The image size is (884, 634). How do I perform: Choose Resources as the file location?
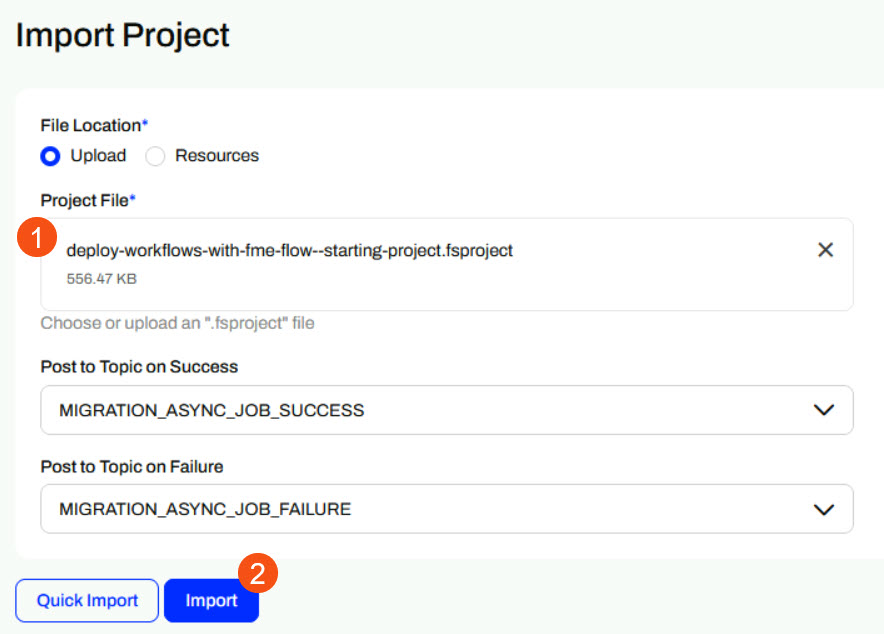[x=155, y=156]
